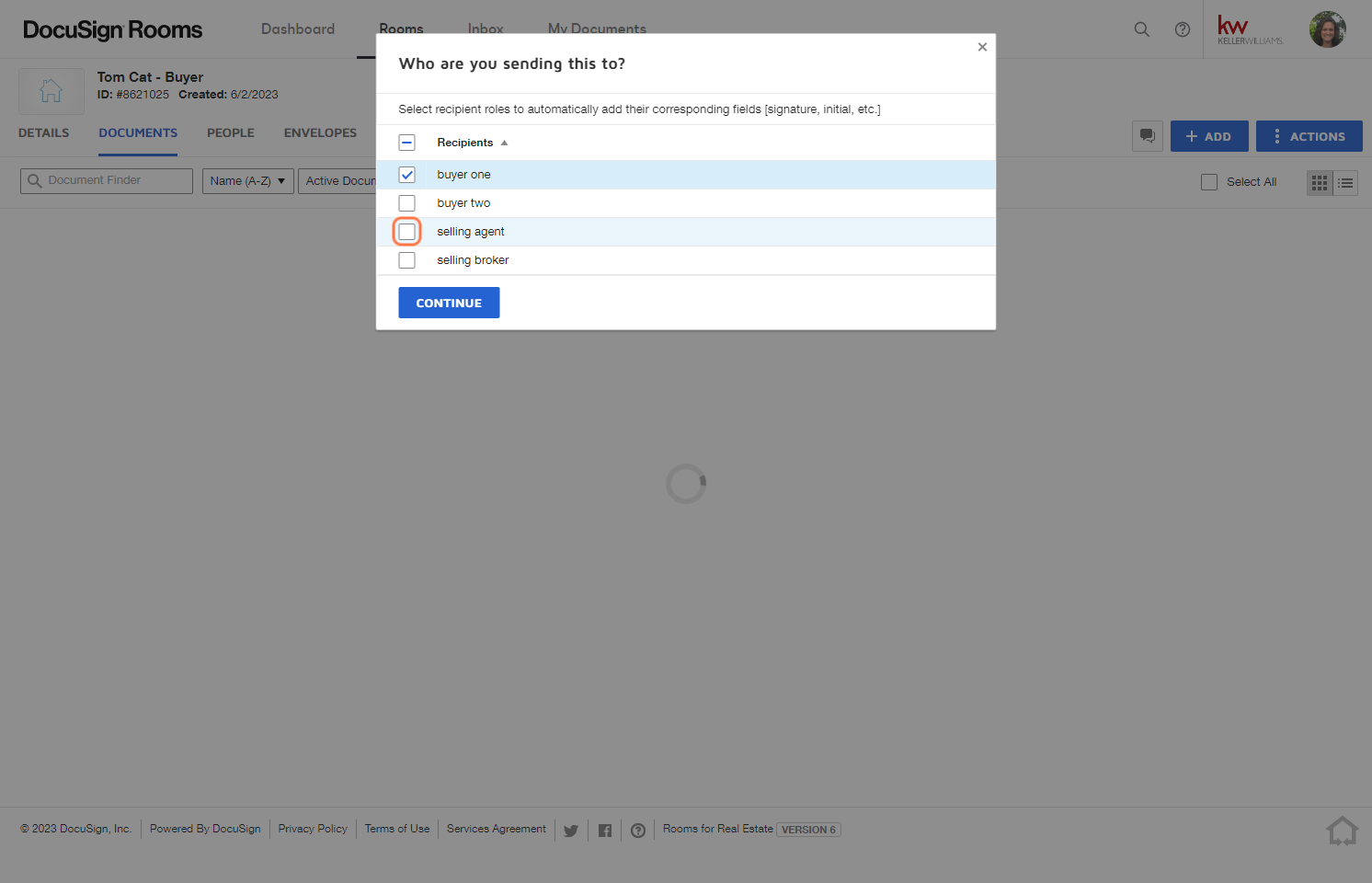Open the Actions menu button
Viewport: 1372px width, 883px height.
click(1309, 136)
